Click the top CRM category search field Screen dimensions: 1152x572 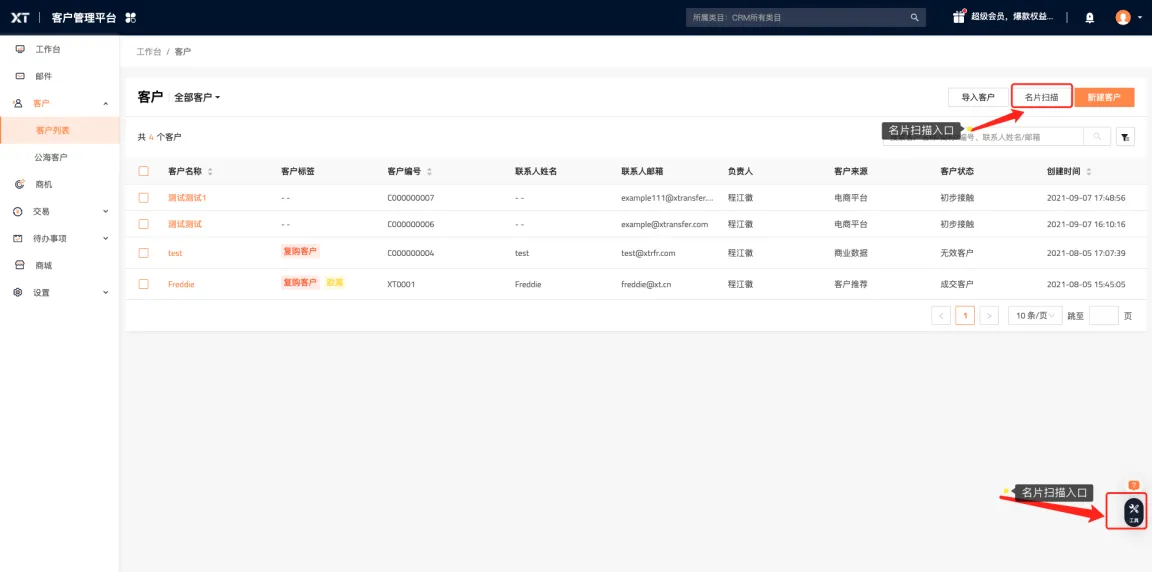(804, 18)
